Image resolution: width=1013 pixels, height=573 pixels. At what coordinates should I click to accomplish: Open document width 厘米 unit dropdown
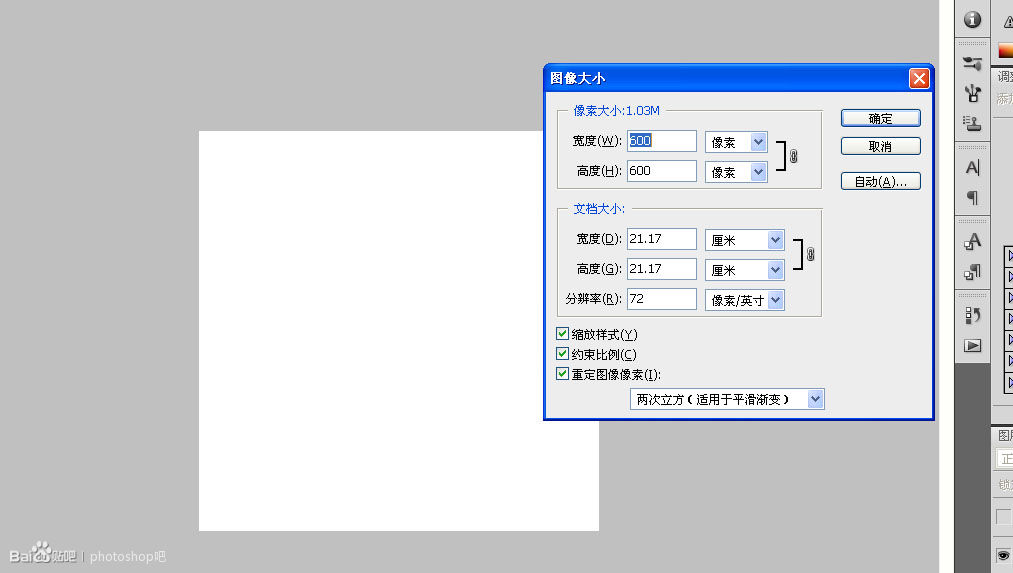coord(744,240)
